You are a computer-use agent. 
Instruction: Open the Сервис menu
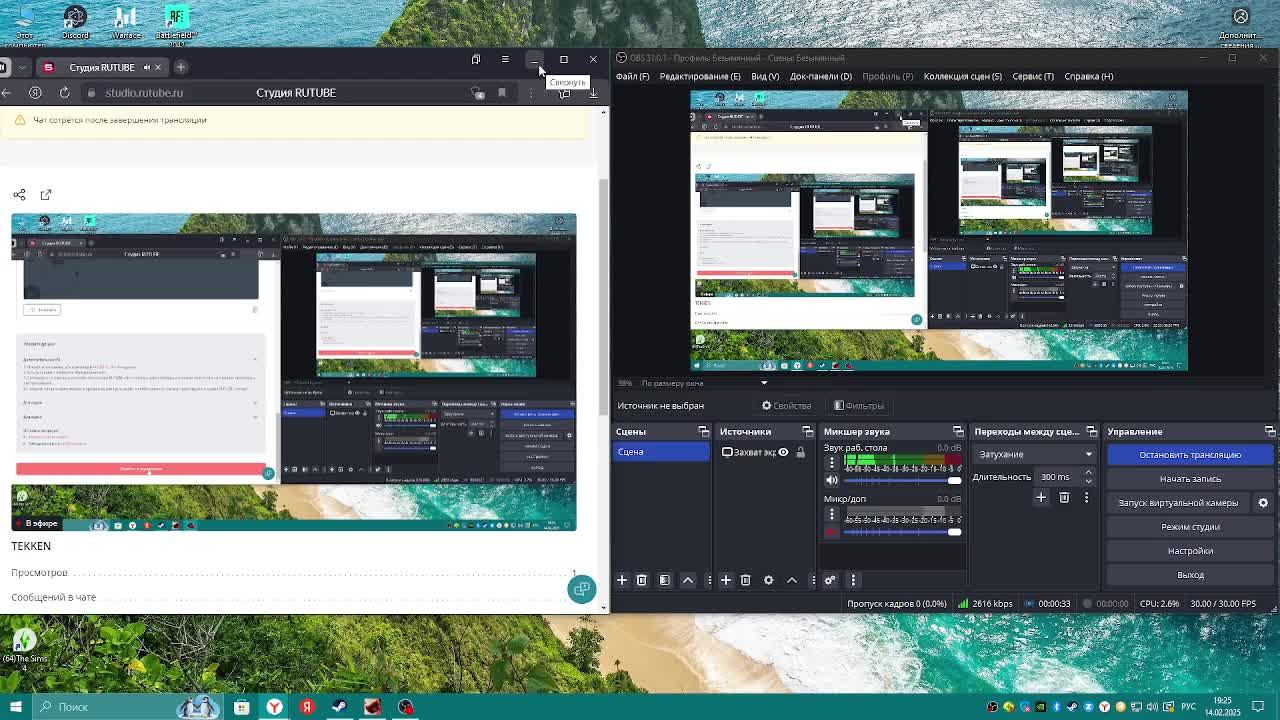tap(1033, 76)
